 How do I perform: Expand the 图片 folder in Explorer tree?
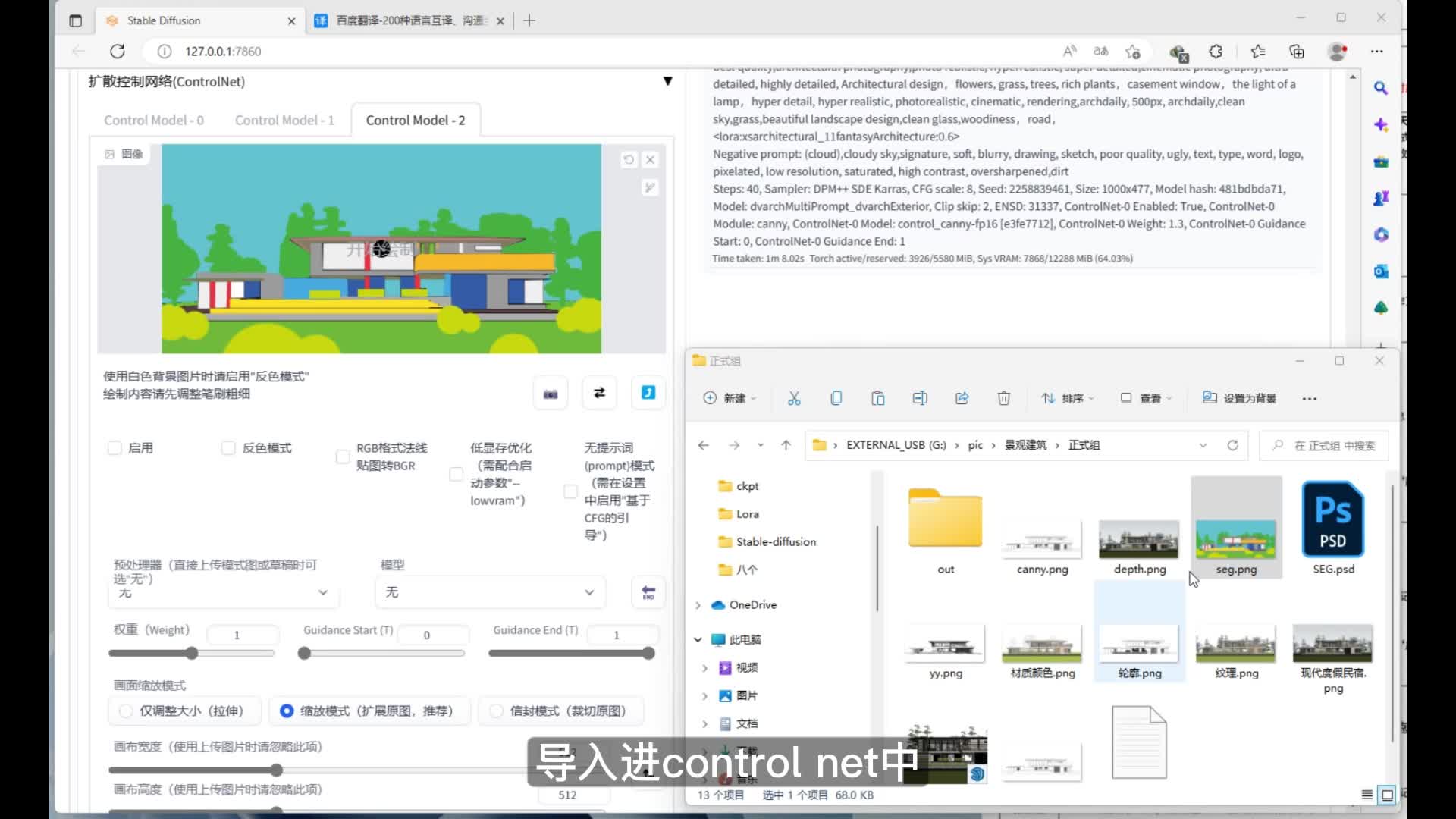click(704, 695)
